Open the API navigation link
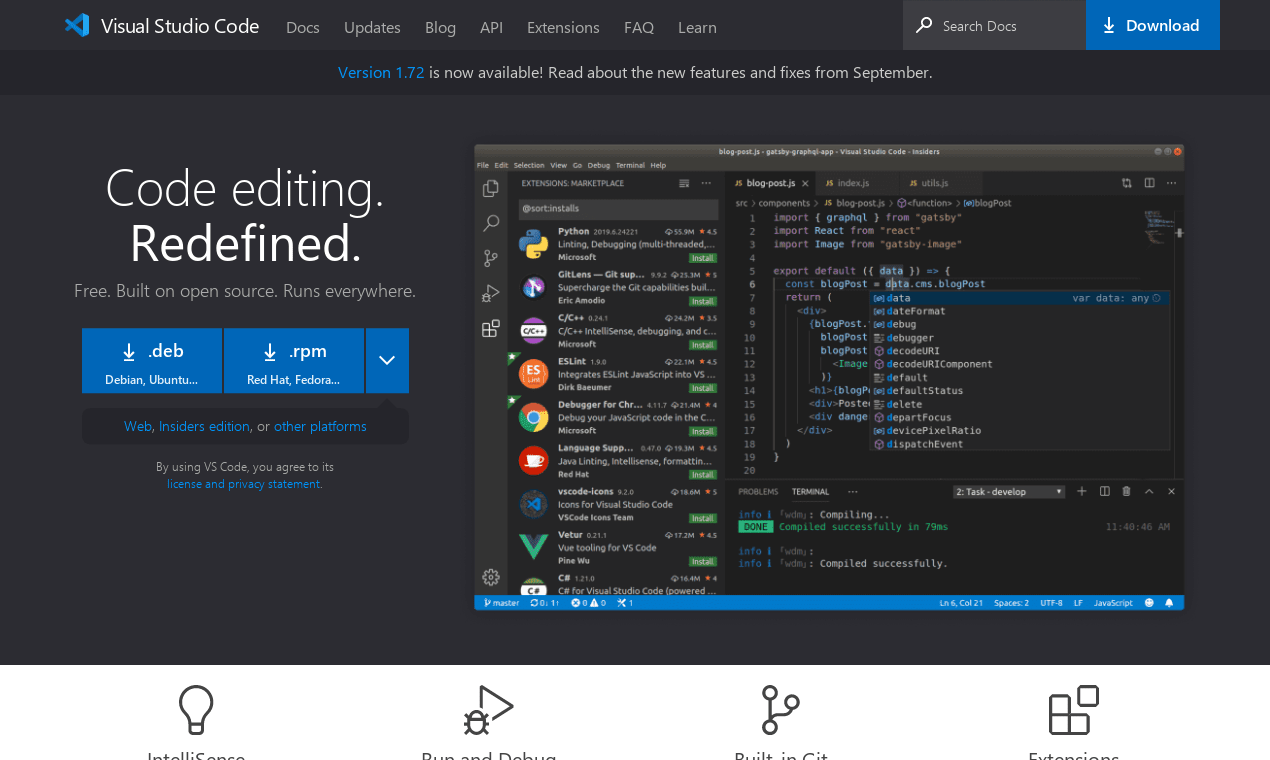The image size is (1270, 760). [x=491, y=27]
